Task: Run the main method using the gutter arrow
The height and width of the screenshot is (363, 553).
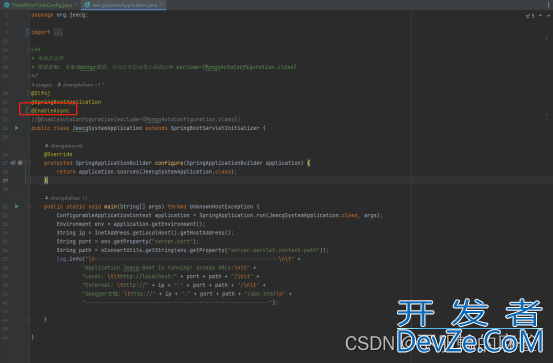Action: pyautogui.click(x=17, y=206)
